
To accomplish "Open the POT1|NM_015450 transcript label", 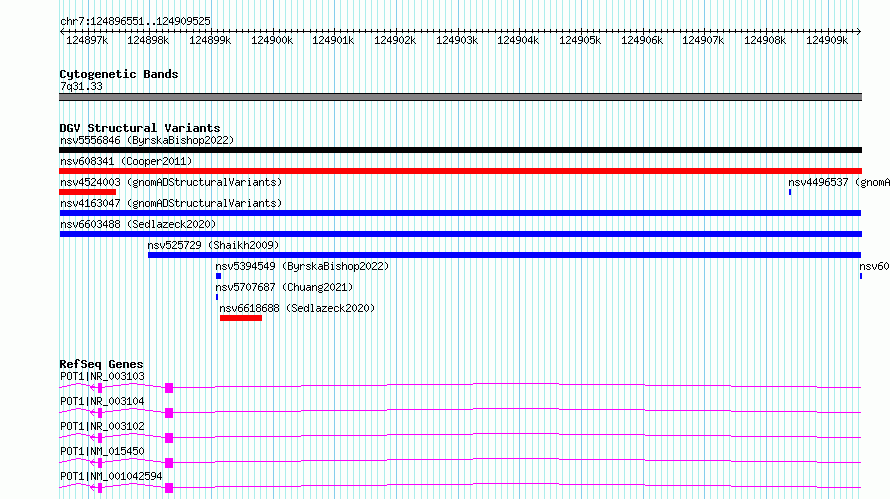I will 102,451.
